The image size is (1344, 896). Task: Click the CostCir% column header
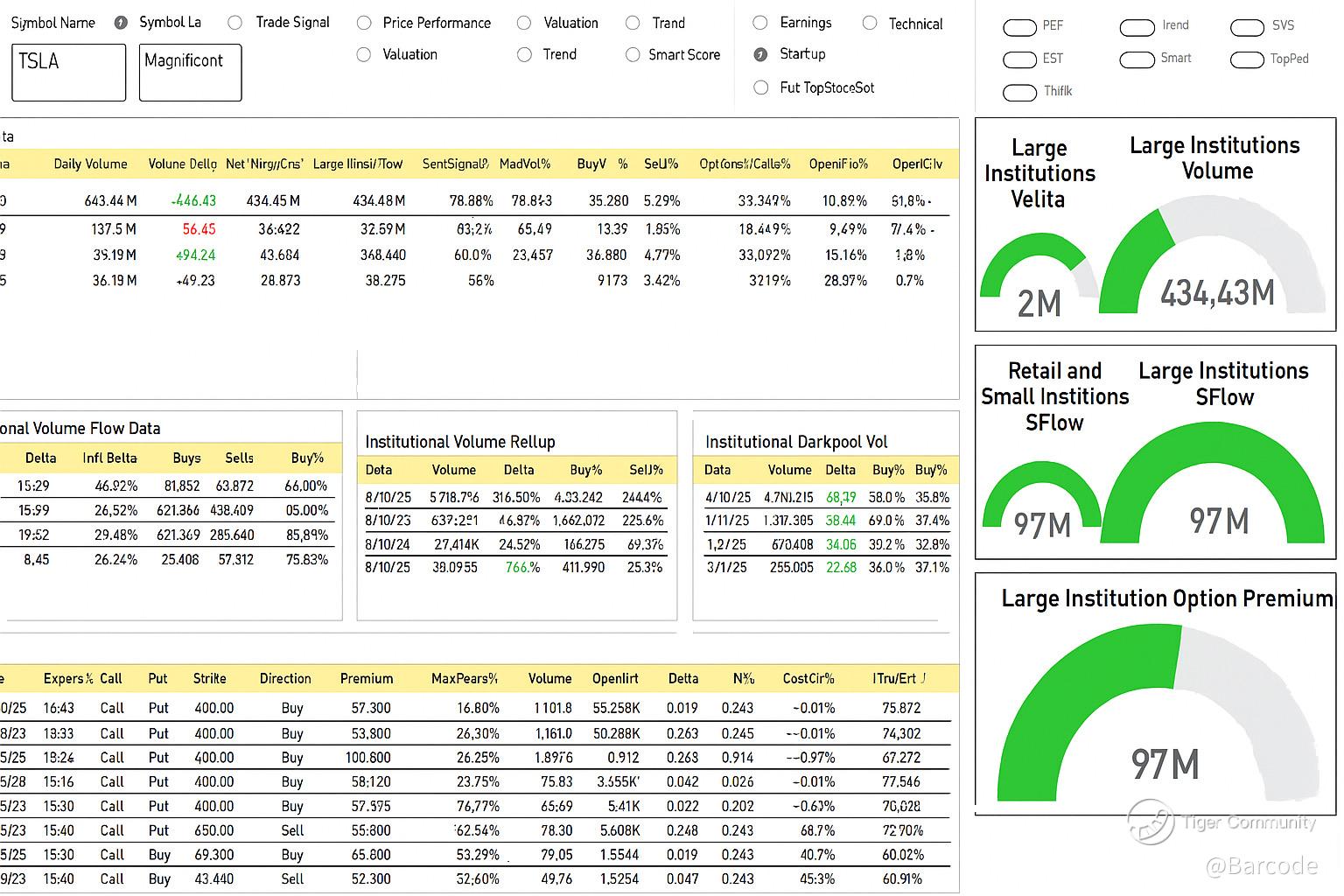[x=808, y=678]
